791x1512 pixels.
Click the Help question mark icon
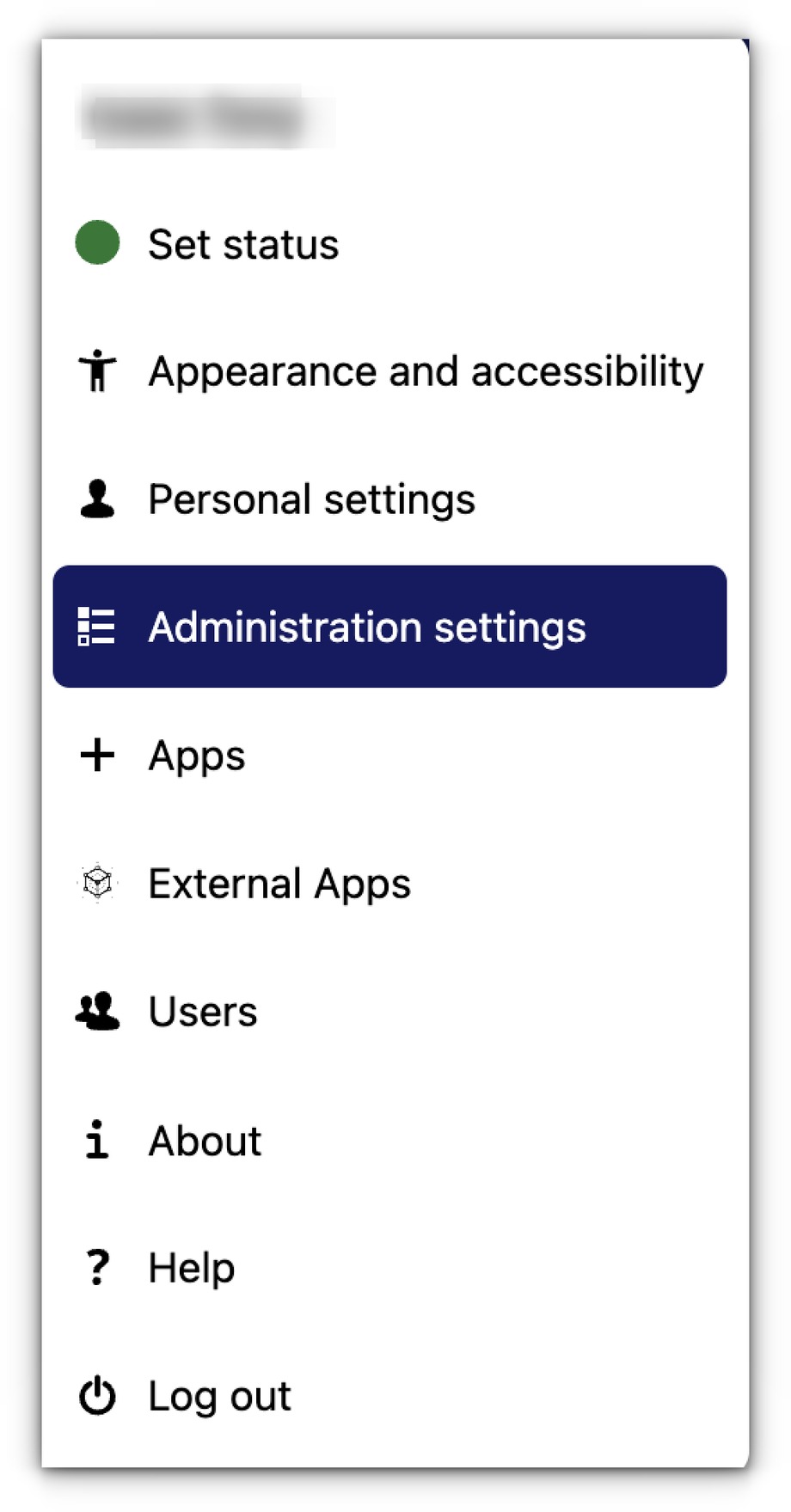pyautogui.click(x=97, y=1267)
